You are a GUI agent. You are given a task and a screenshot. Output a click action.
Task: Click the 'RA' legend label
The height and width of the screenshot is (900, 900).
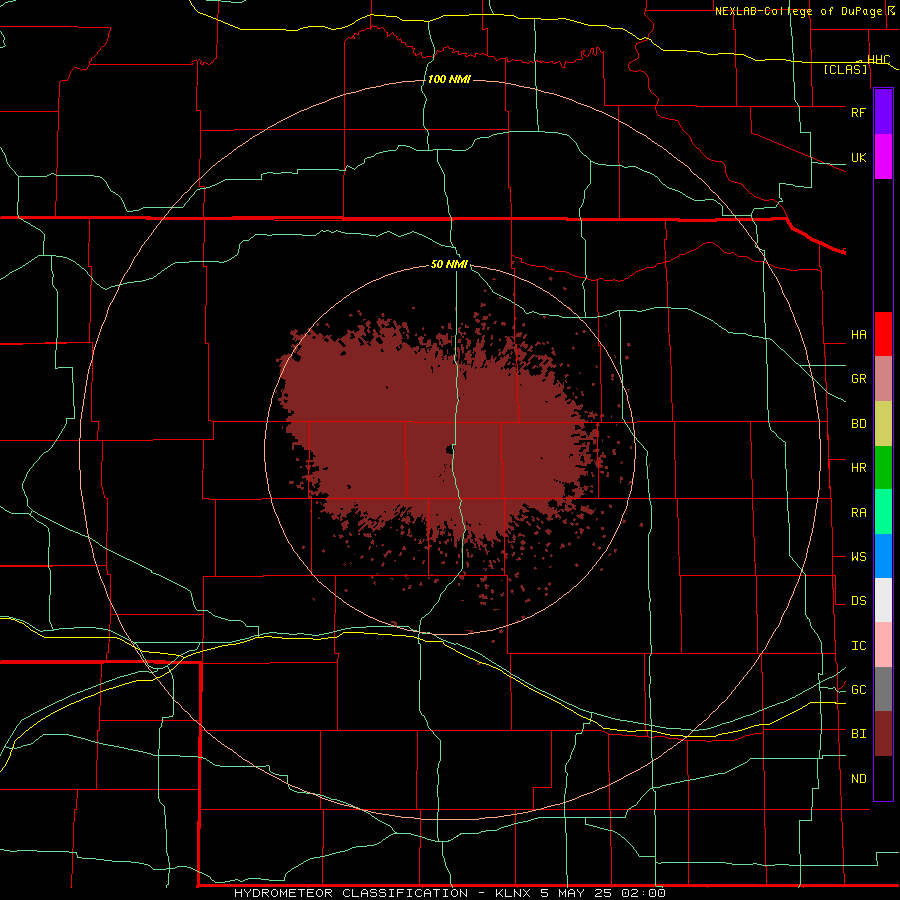[x=858, y=513]
